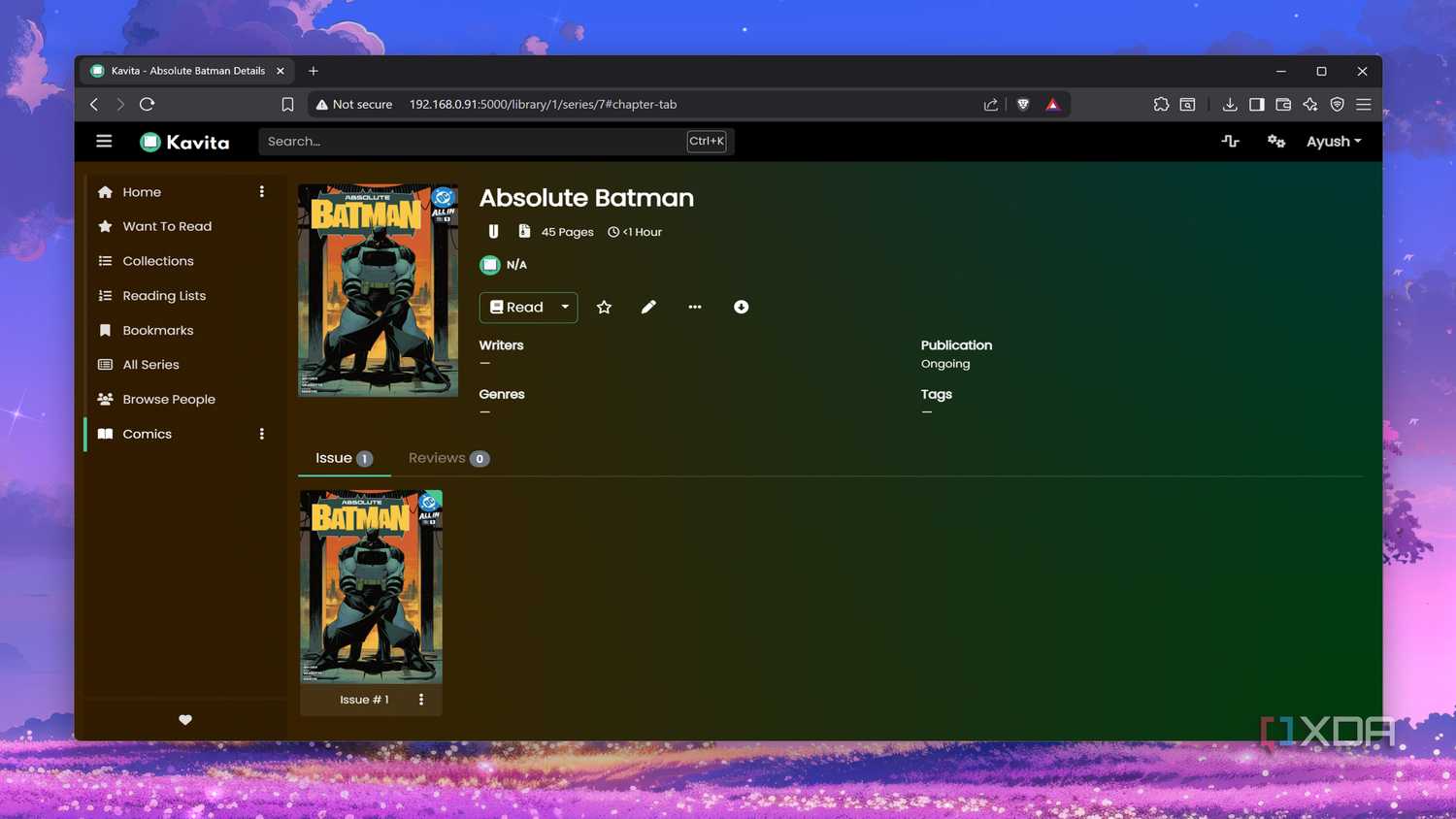Open the three-dots series actions menu
The height and width of the screenshot is (819, 1456).
click(695, 308)
